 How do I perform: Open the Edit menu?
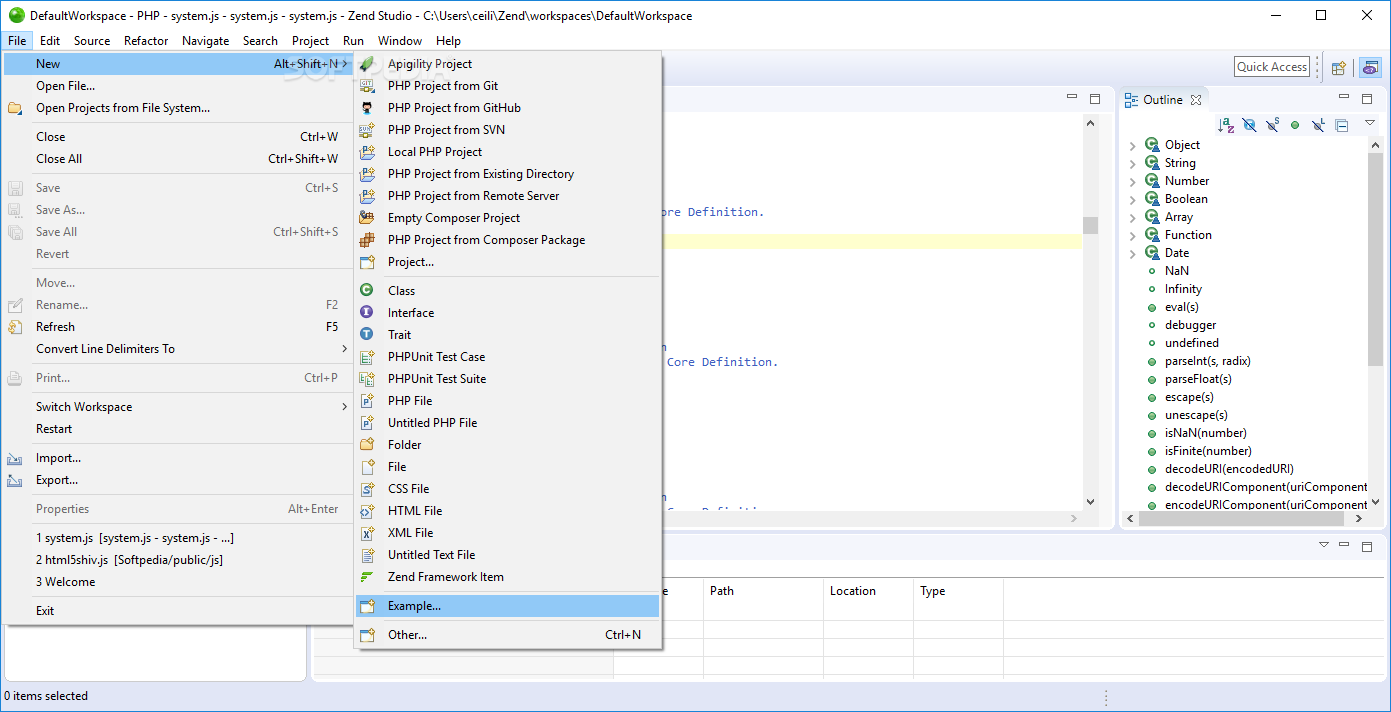(x=50, y=41)
